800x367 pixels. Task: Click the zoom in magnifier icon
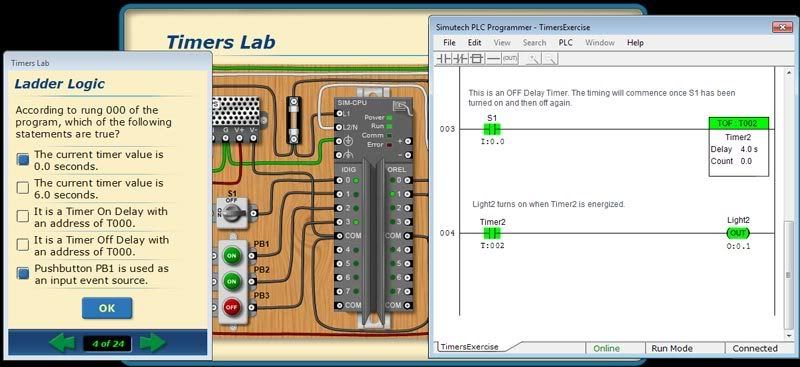click(x=533, y=59)
